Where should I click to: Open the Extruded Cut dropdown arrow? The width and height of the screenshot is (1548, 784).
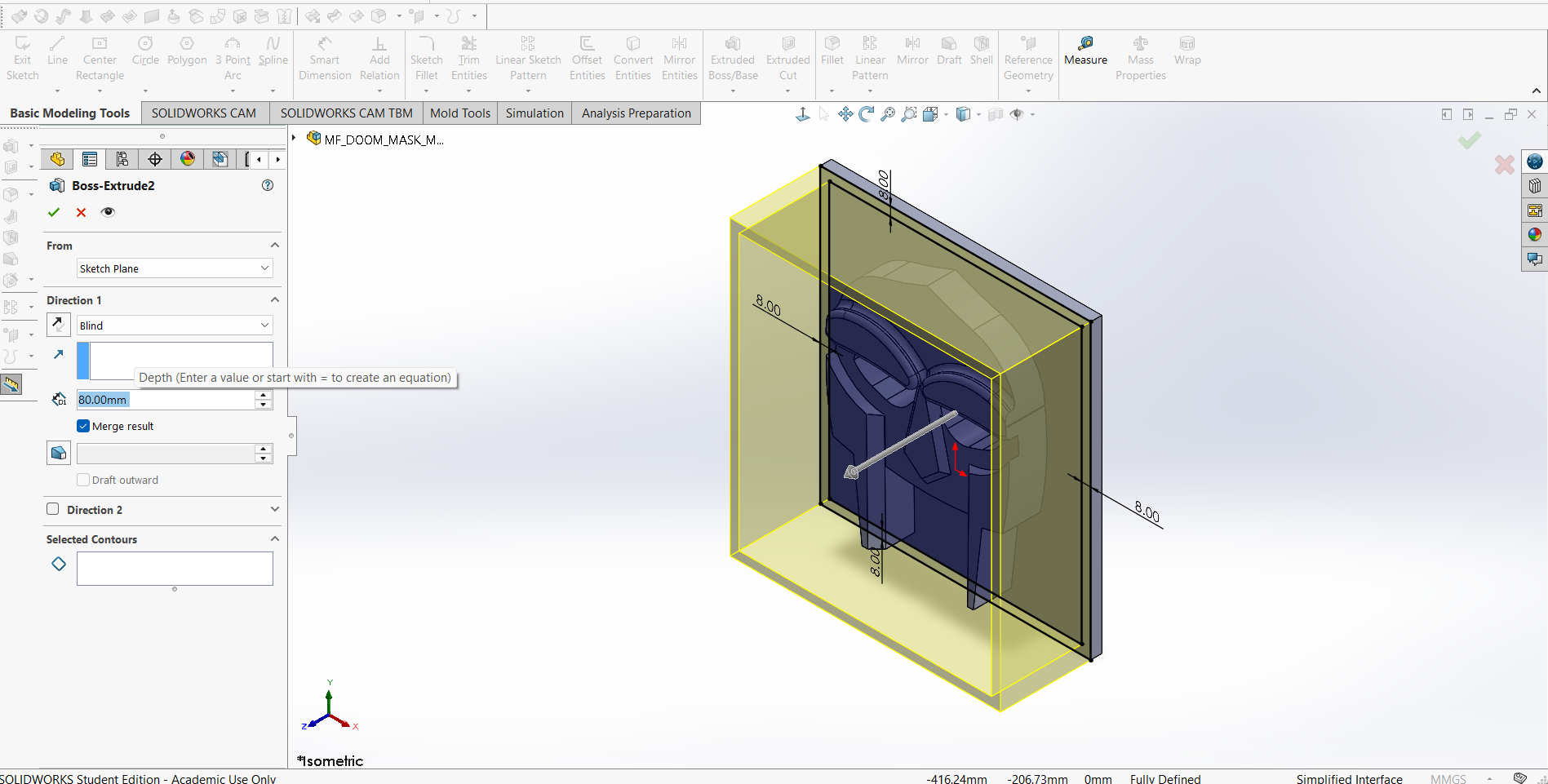787,91
